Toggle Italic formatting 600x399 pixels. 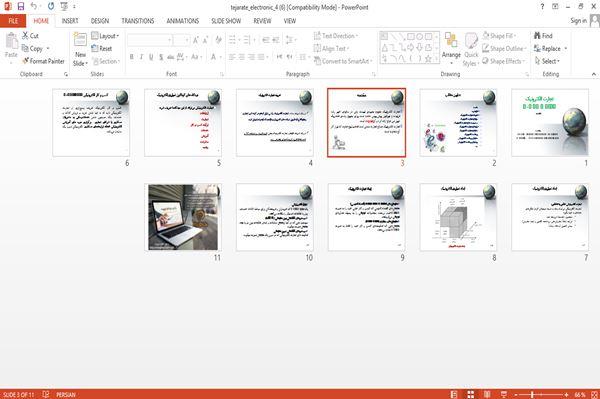[x=141, y=57]
